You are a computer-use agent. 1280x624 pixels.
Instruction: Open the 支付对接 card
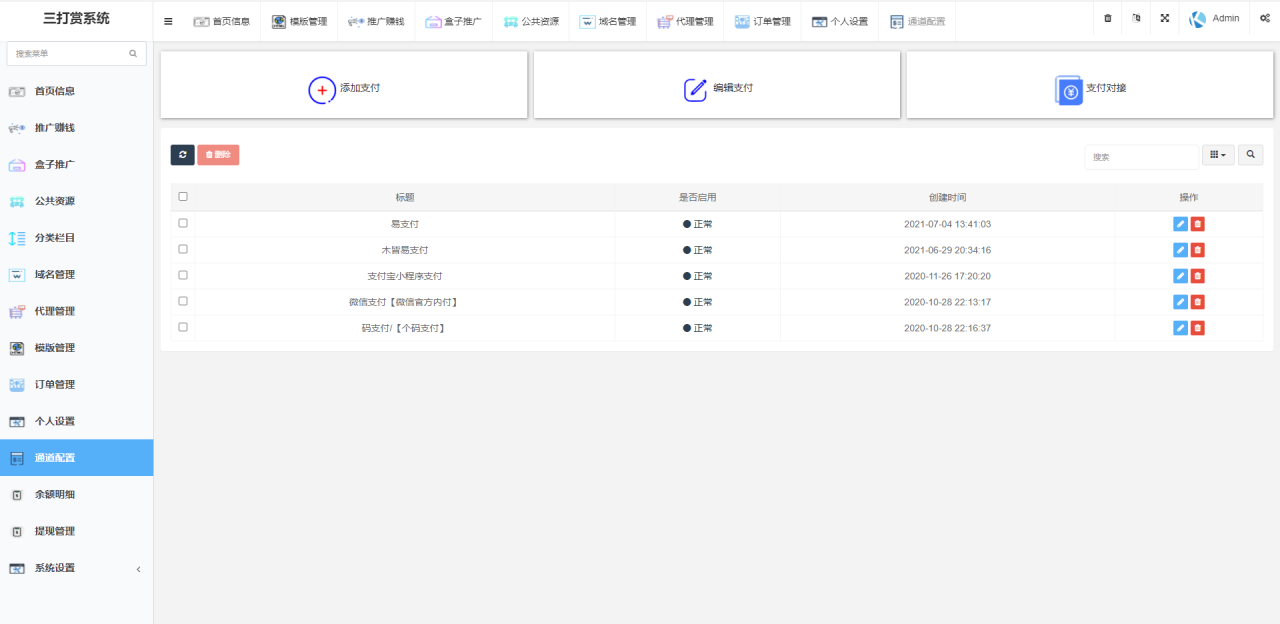(1089, 89)
